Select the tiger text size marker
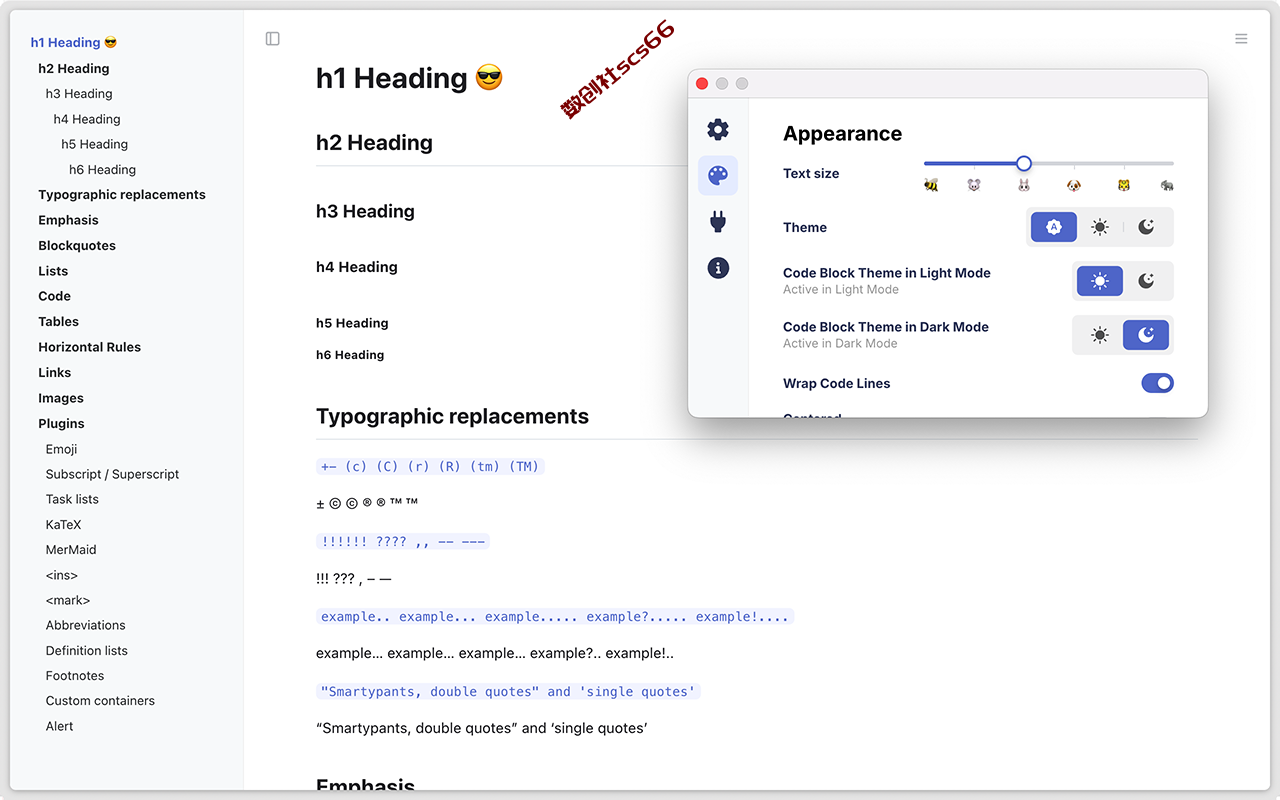Screen dimensions: 1280x800 [1124, 185]
